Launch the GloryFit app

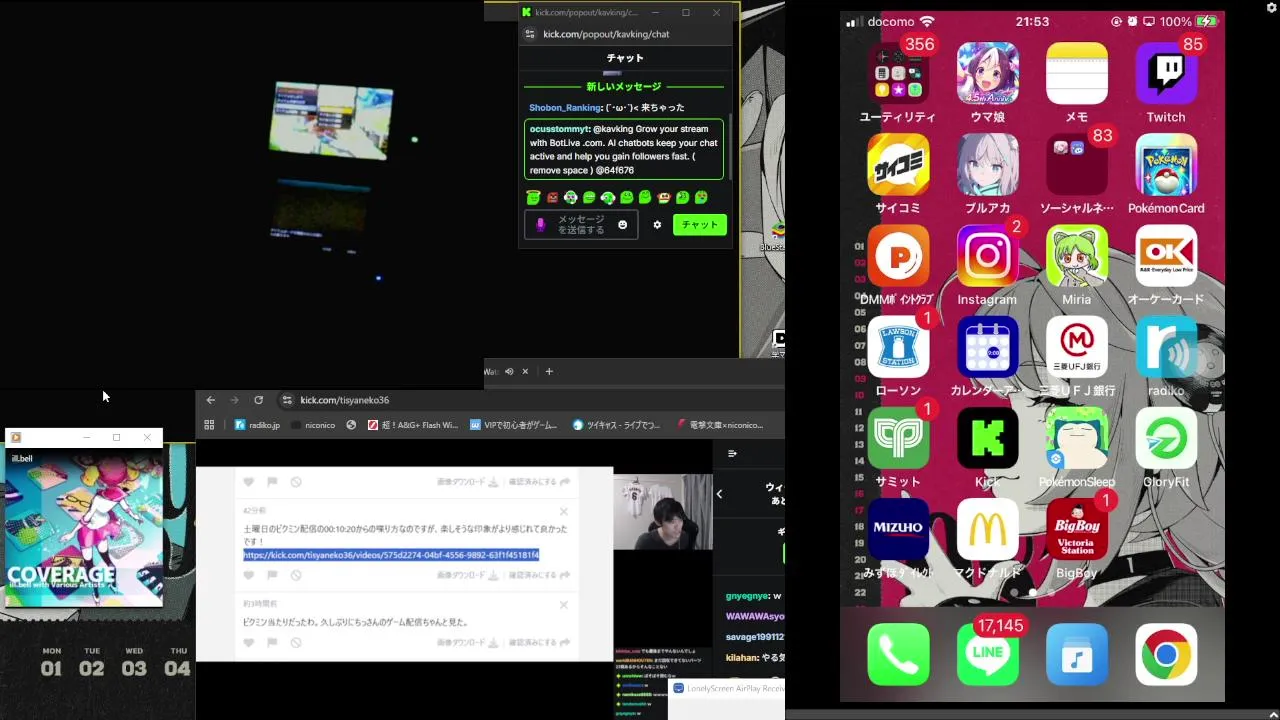click(1166, 438)
